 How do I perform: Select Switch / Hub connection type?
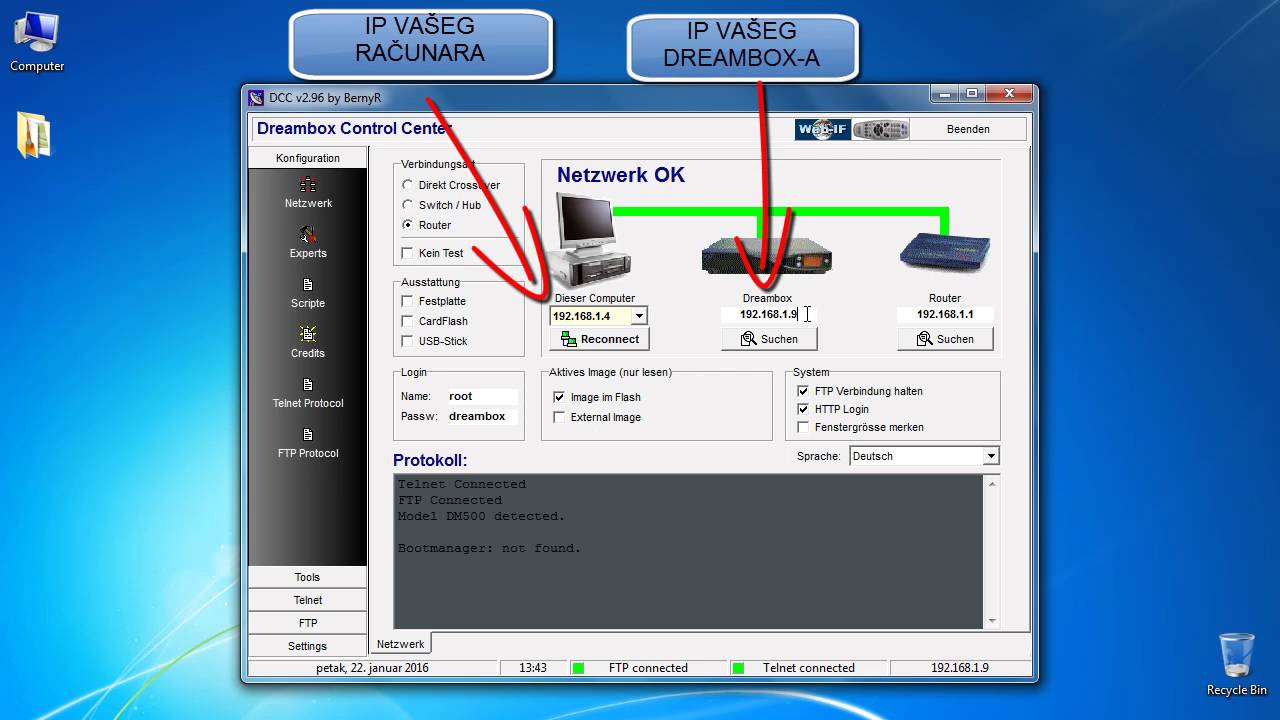click(x=407, y=205)
